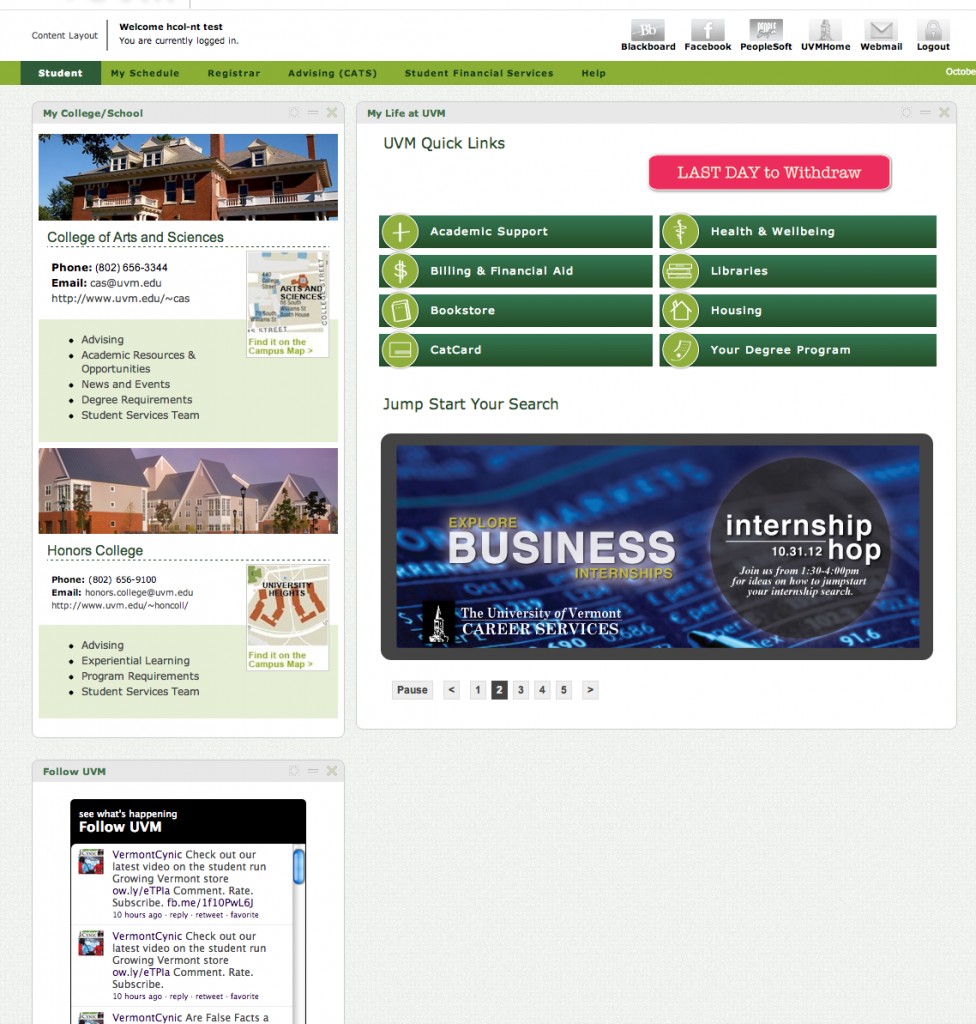Image resolution: width=976 pixels, height=1024 pixels.
Task: Pause the Jump Start slideshow
Action: pyautogui.click(x=412, y=690)
